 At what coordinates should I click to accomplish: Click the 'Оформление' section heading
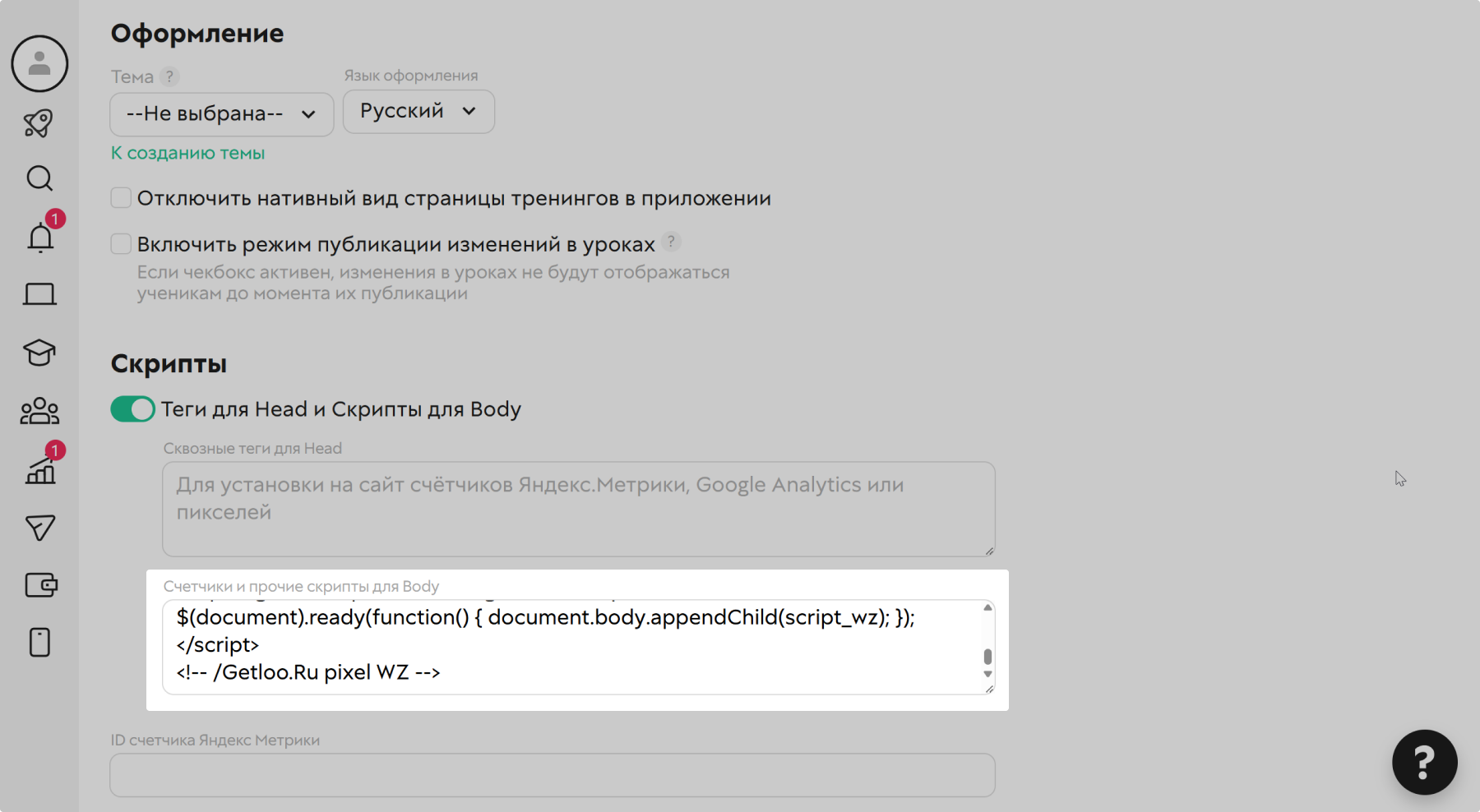197,34
